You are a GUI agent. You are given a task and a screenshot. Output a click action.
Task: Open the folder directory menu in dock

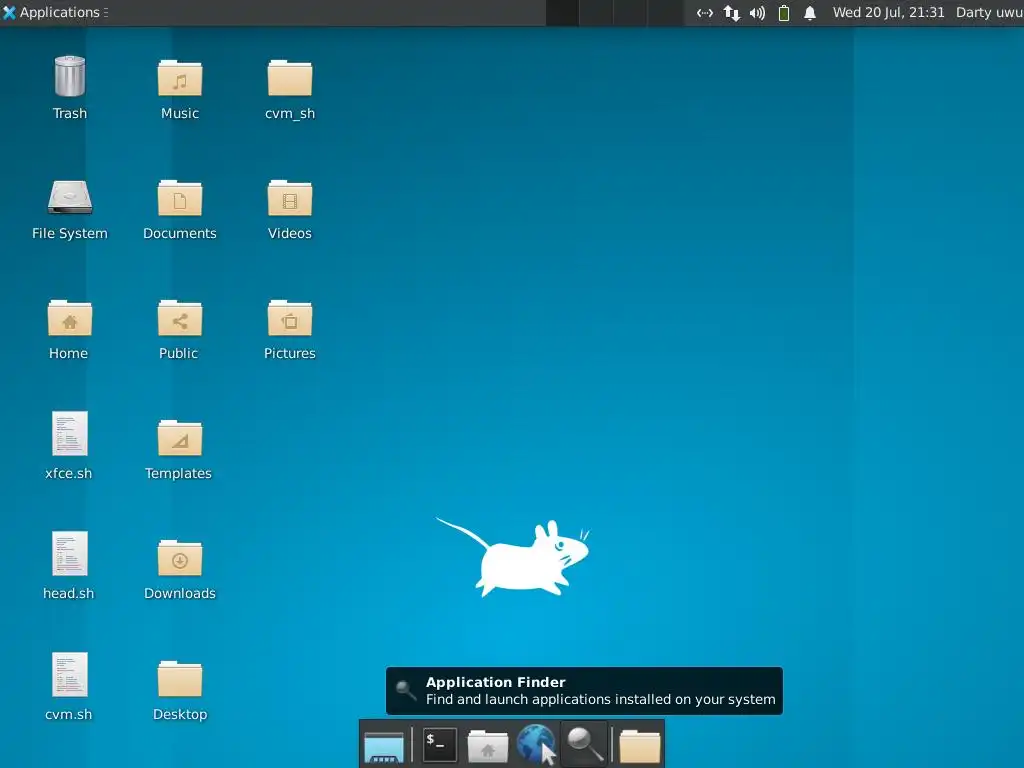[x=639, y=746]
